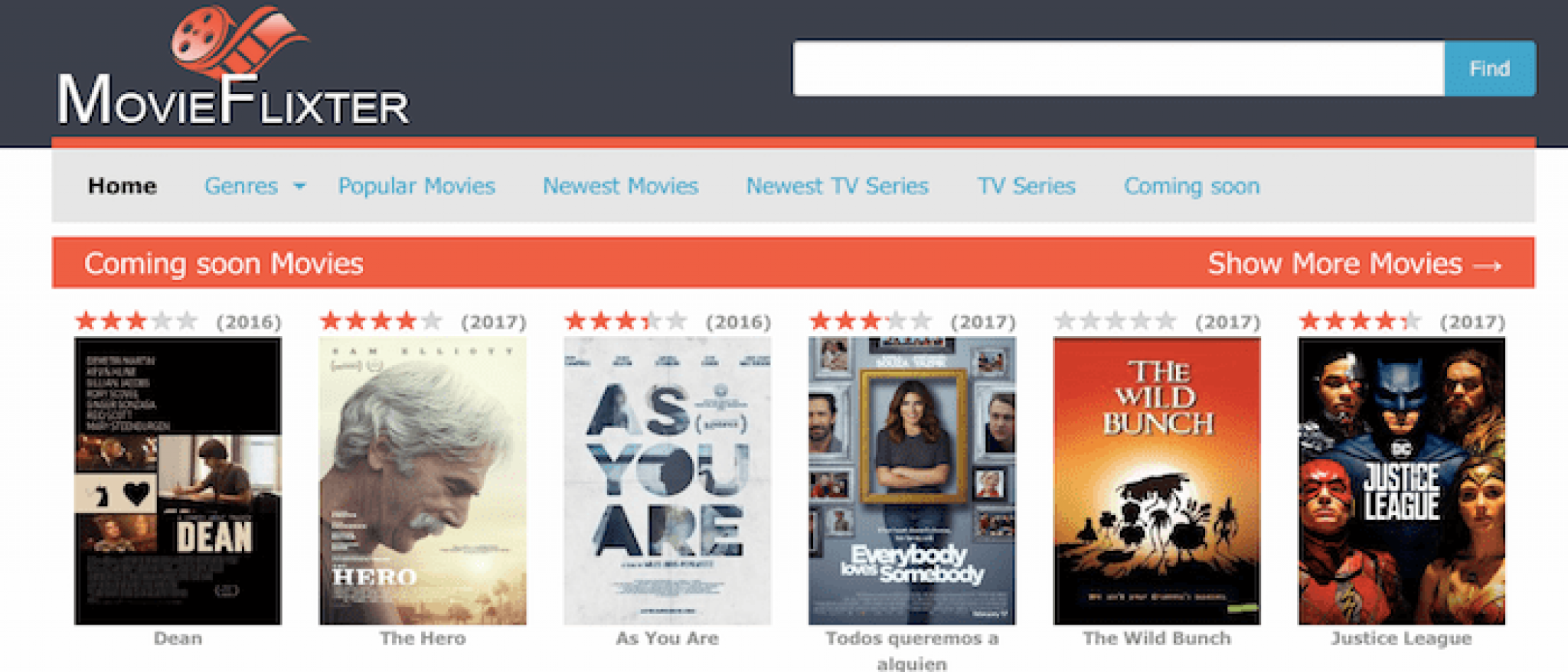Click the arrow beside Show More Movies

click(1487, 265)
